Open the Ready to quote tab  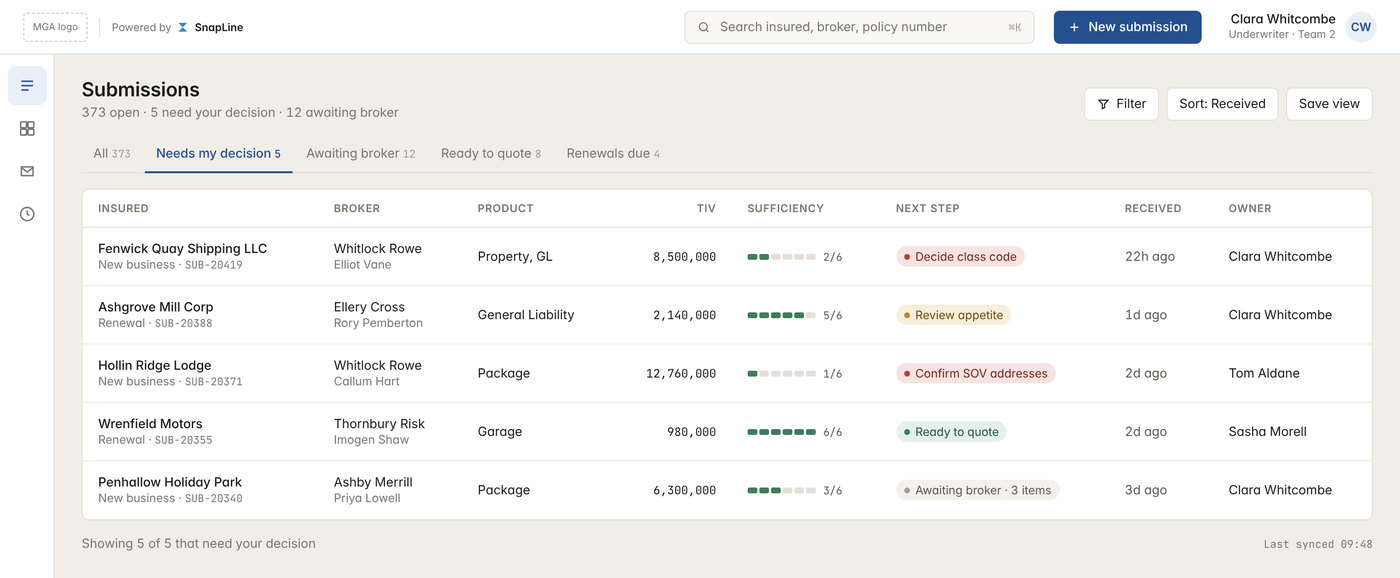[x=491, y=154]
